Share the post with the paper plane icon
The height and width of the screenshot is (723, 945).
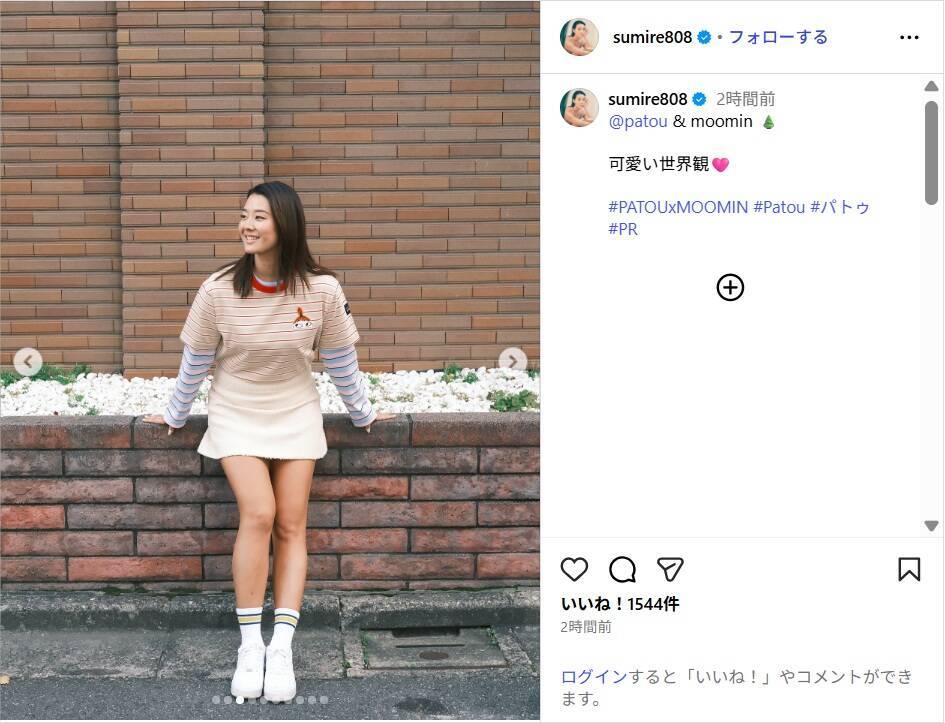pyautogui.click(x=670, y=569)
